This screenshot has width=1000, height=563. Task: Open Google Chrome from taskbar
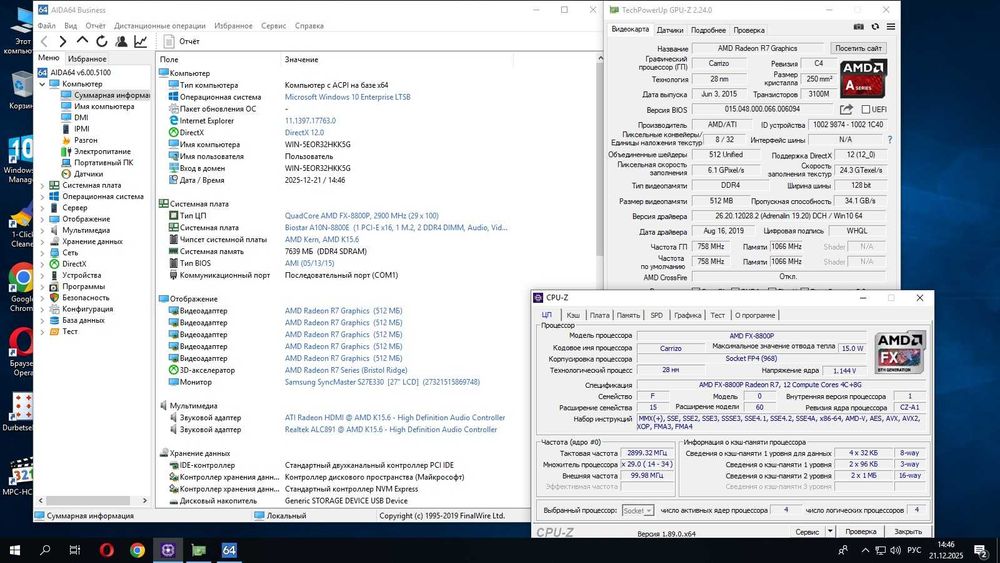click(x=137, y=550)
